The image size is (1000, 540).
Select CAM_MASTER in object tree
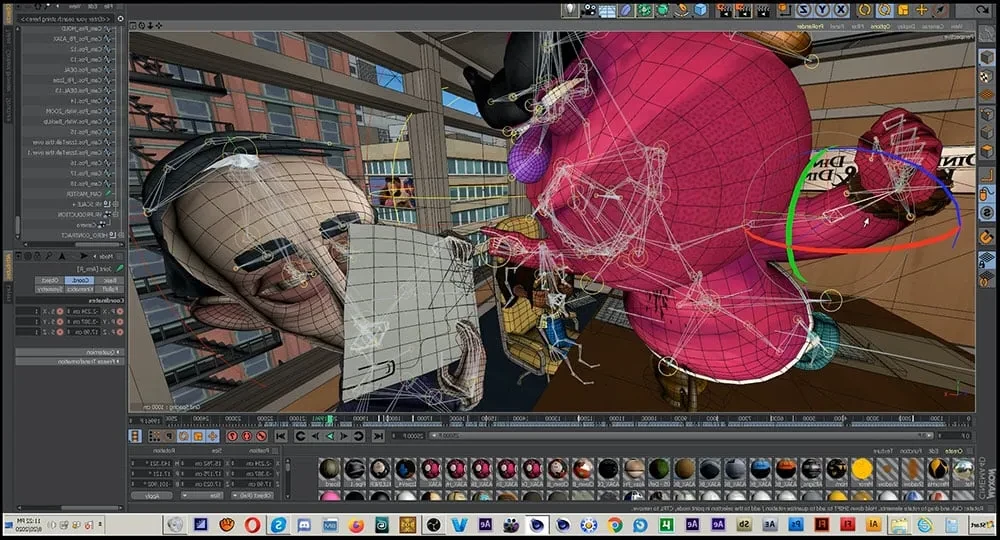85,194
